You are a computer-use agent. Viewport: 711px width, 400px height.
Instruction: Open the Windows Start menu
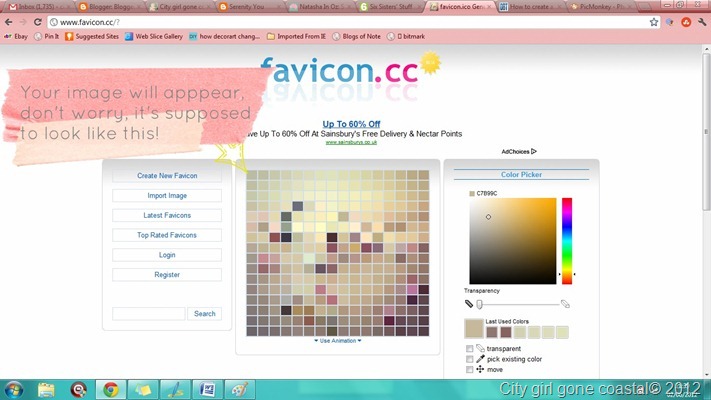14,390
